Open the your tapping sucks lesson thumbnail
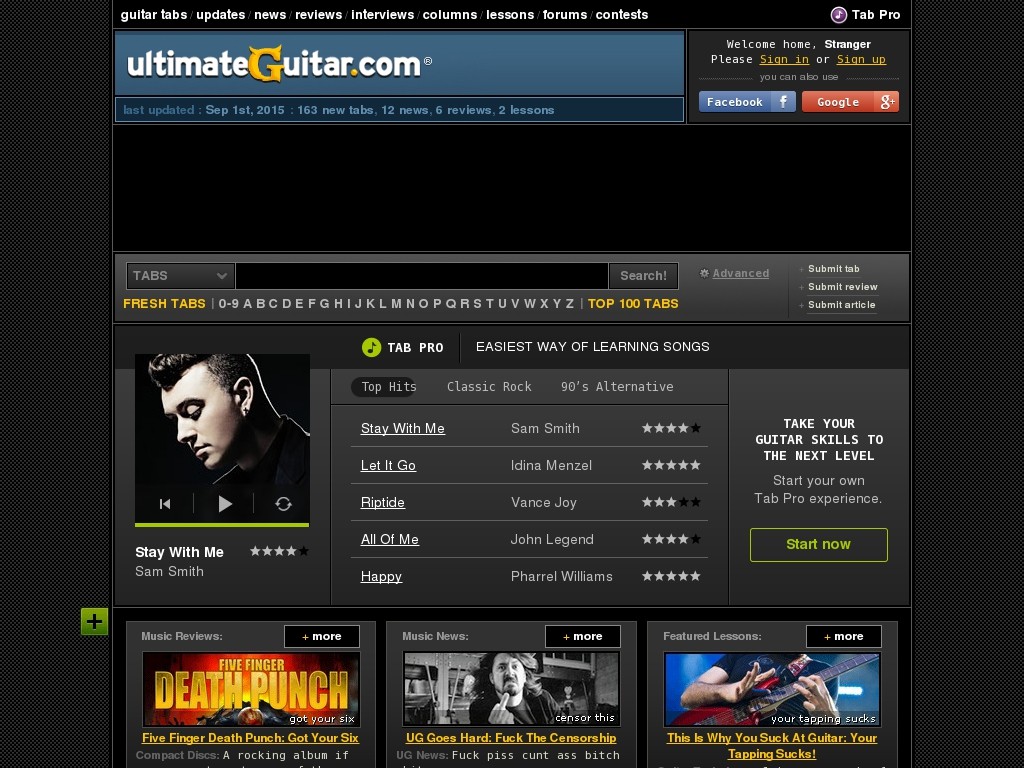 [x=772, y=690]
